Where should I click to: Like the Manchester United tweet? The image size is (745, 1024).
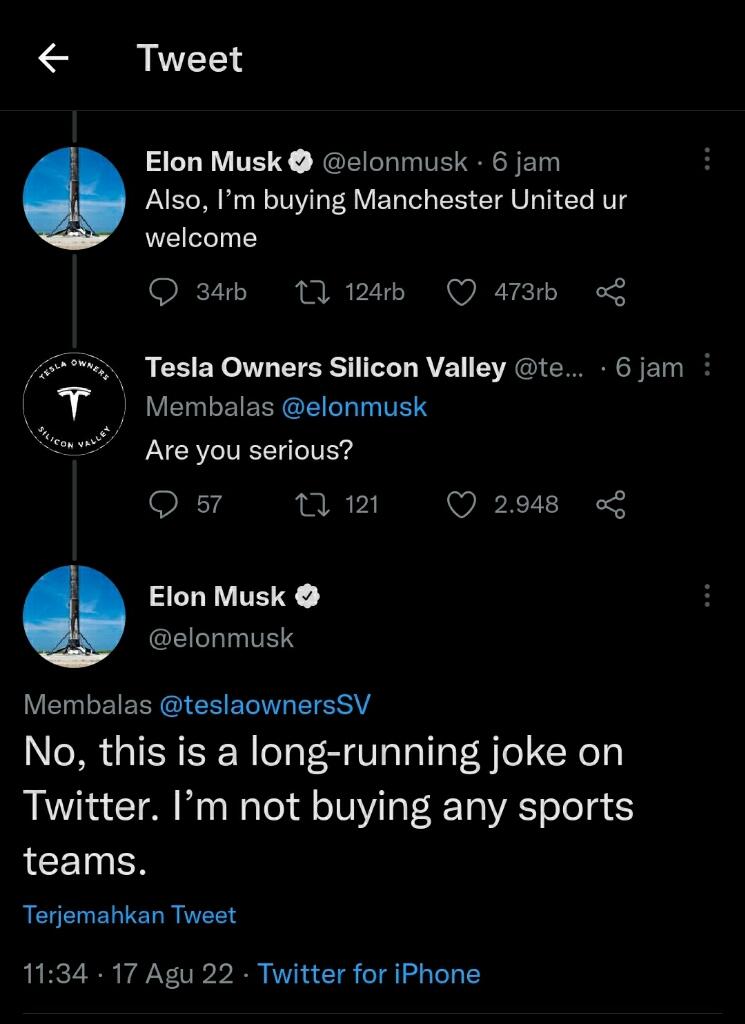point(460,292)
